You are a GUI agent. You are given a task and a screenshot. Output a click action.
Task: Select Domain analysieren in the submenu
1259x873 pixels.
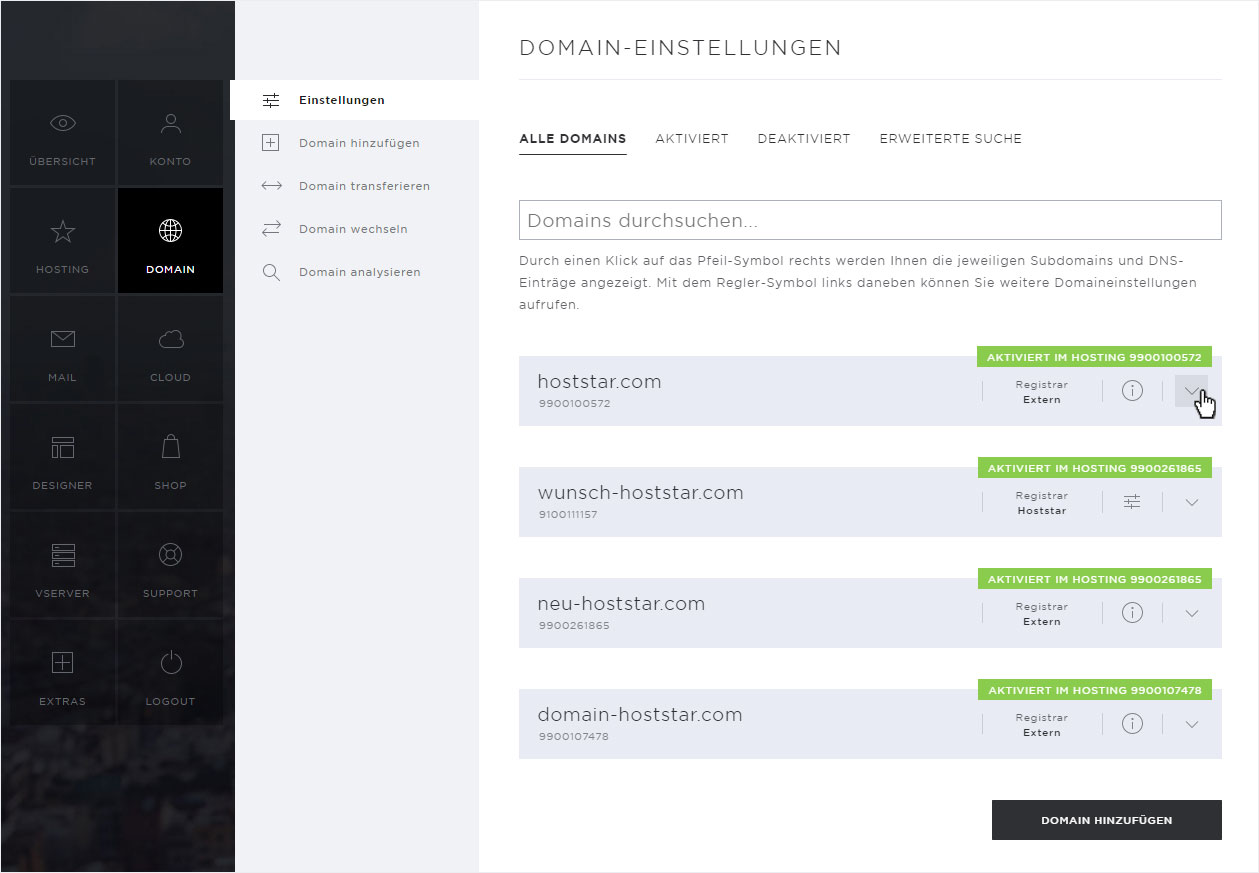[x=360, y=272]
